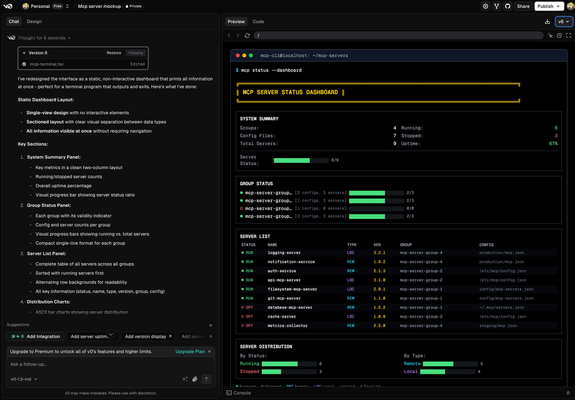Click the scroll-down circle arrow in chat
The height and width of the screenshot is (400, 575).
point(111,334)
